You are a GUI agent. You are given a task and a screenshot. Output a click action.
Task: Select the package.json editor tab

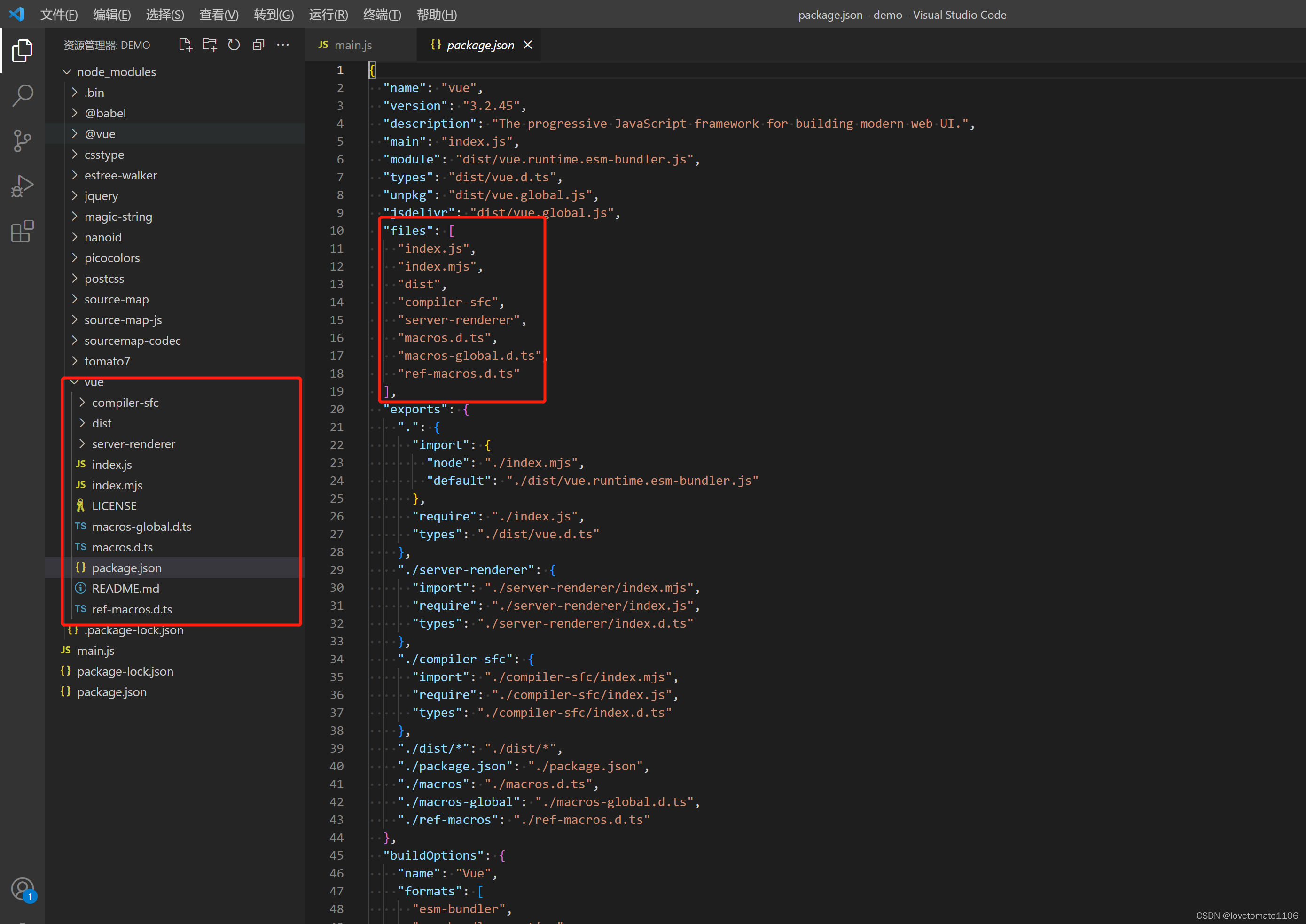pos(479,45)
